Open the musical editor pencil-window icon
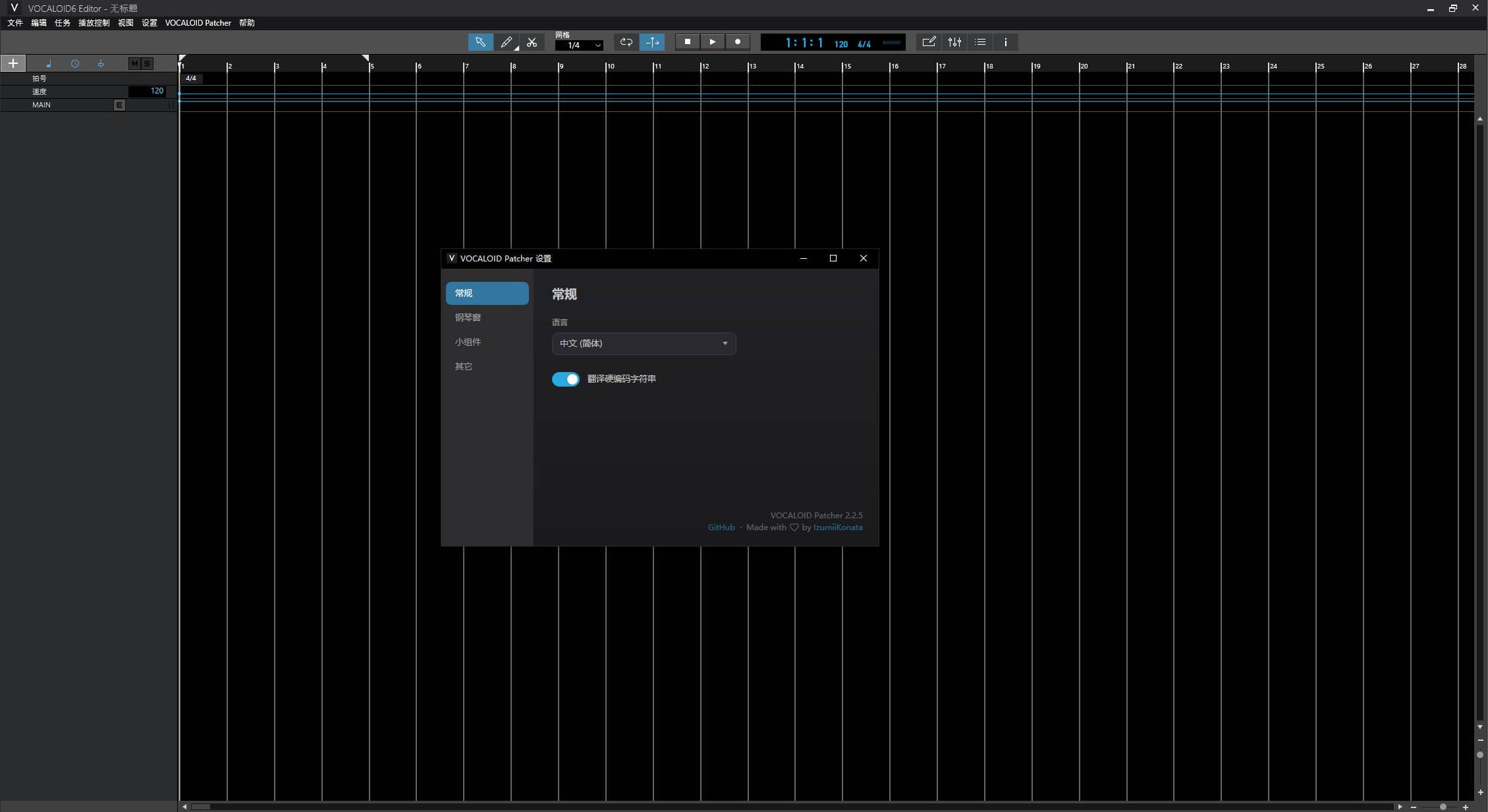Viewport: 1488px width, 812px height. [929, 42]
